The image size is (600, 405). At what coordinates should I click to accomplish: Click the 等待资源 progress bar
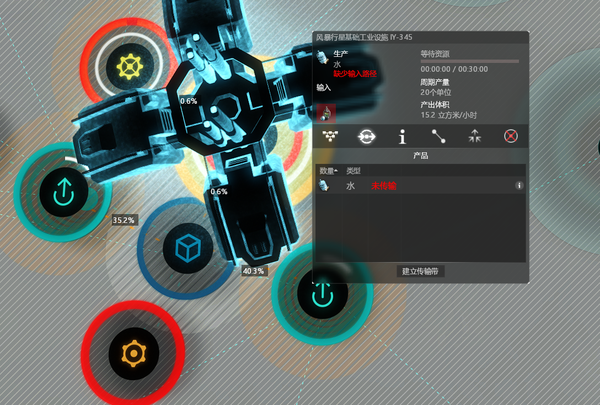470,61
